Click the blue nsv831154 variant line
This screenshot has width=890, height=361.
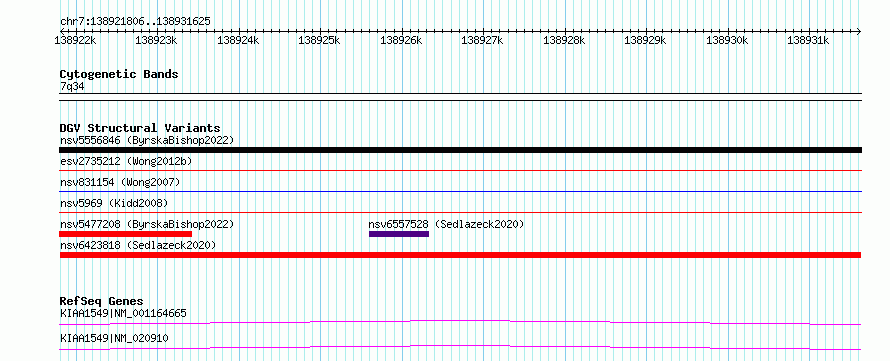[460, 192]
